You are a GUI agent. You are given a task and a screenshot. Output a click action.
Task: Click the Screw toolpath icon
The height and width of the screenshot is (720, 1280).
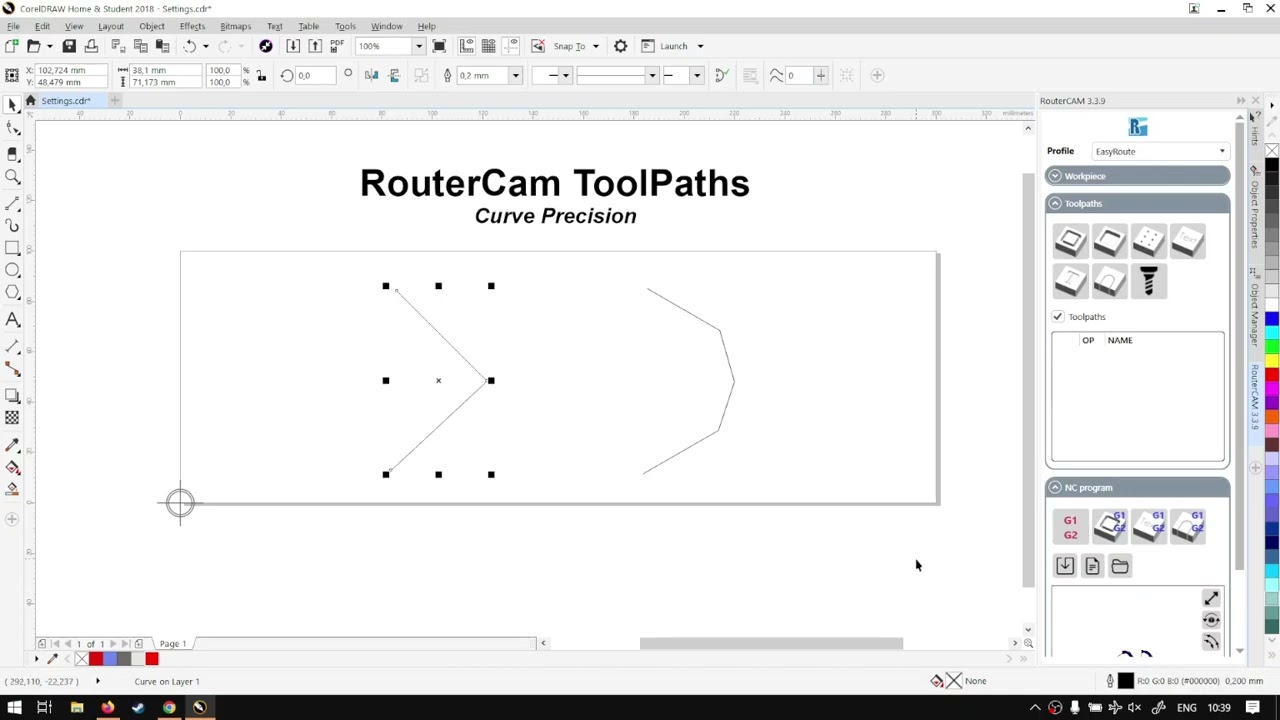coord(1148,282)
